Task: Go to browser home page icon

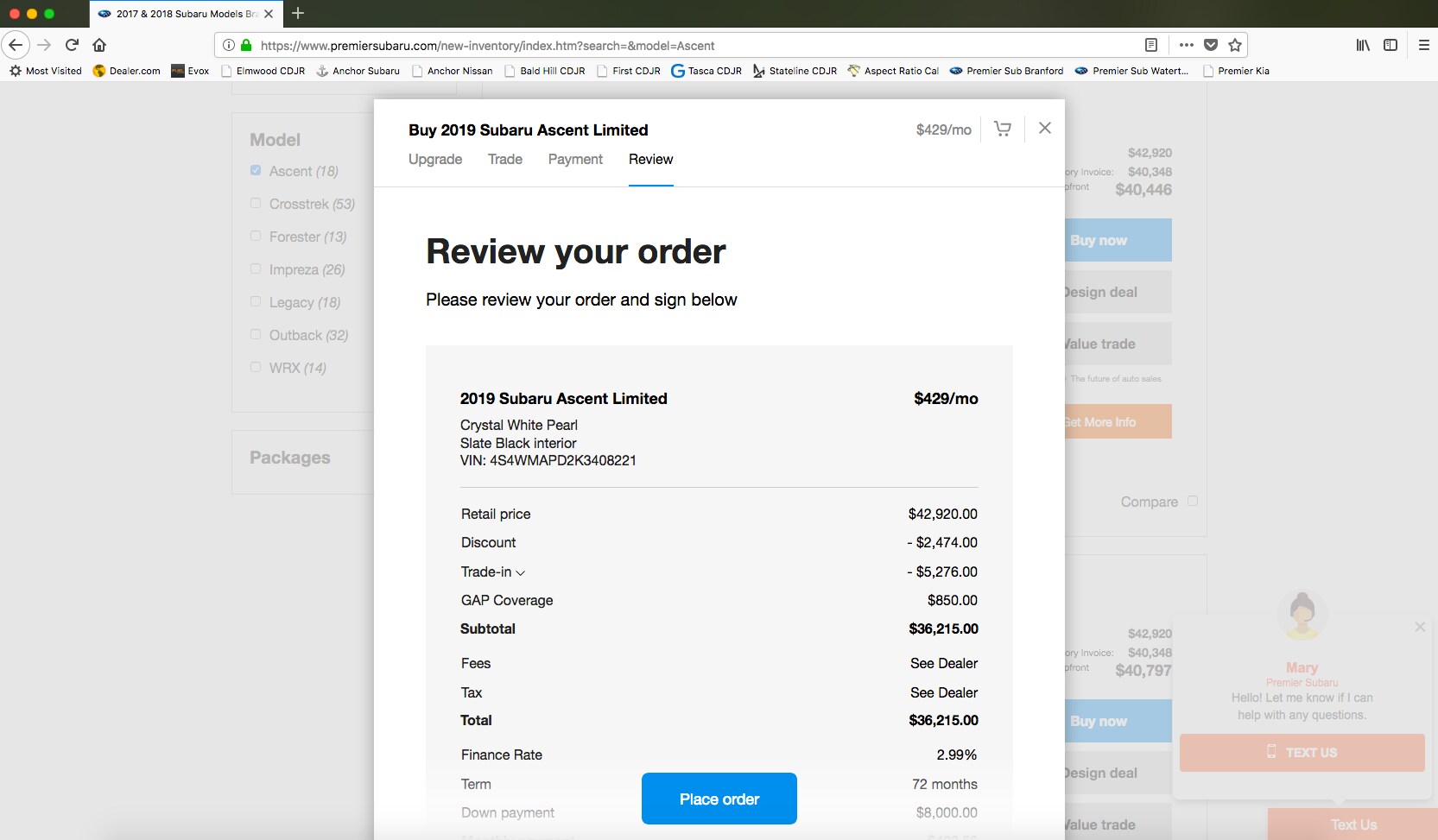Action: (99, 45)
